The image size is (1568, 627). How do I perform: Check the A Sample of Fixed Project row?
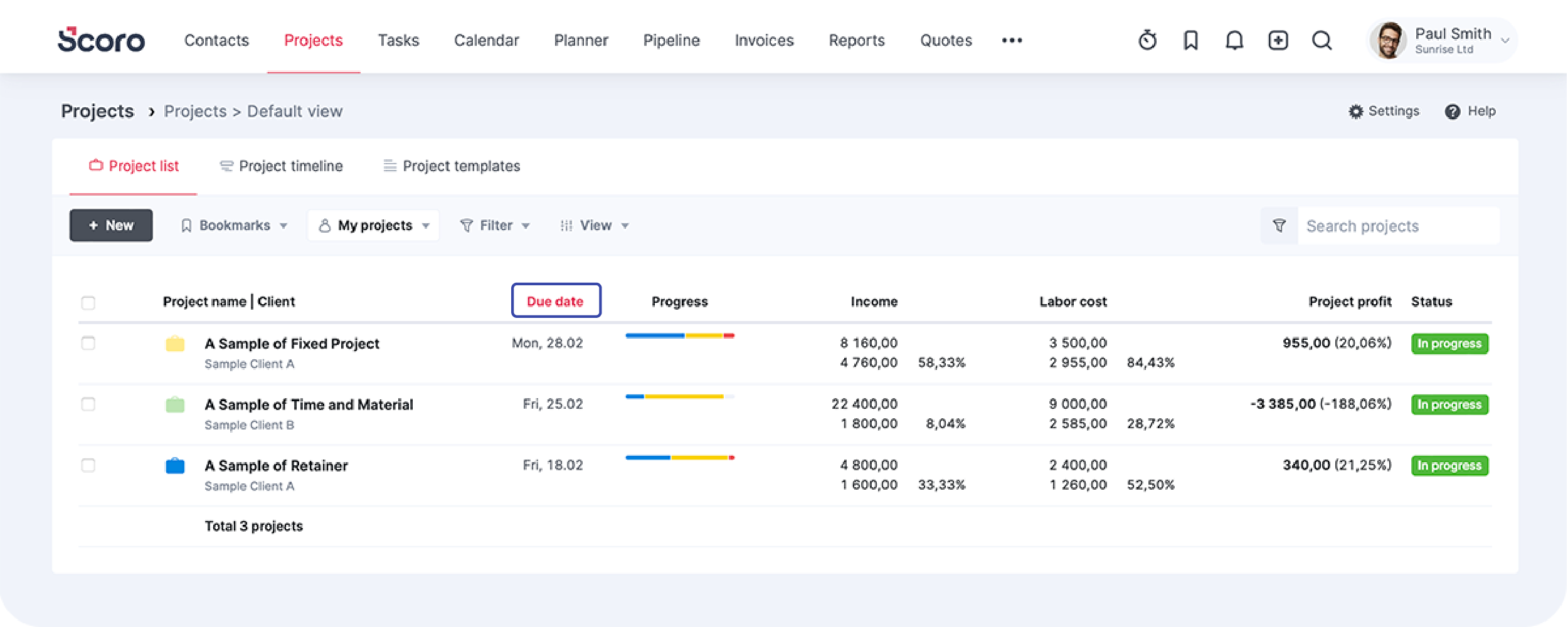click(x=88, y=343)
